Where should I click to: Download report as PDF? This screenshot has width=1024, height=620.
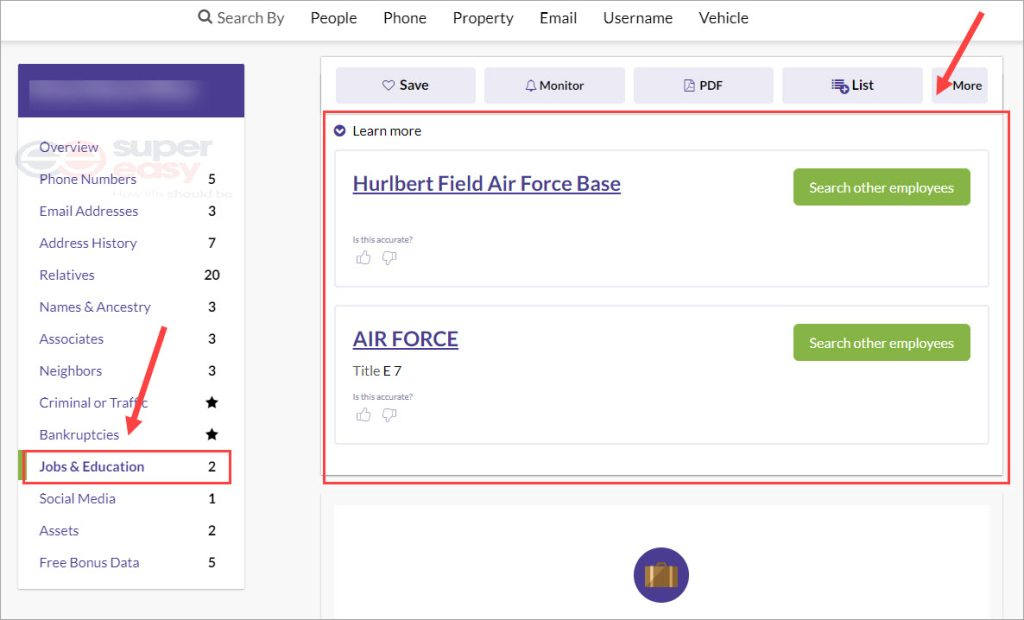[x=703, y=86]
